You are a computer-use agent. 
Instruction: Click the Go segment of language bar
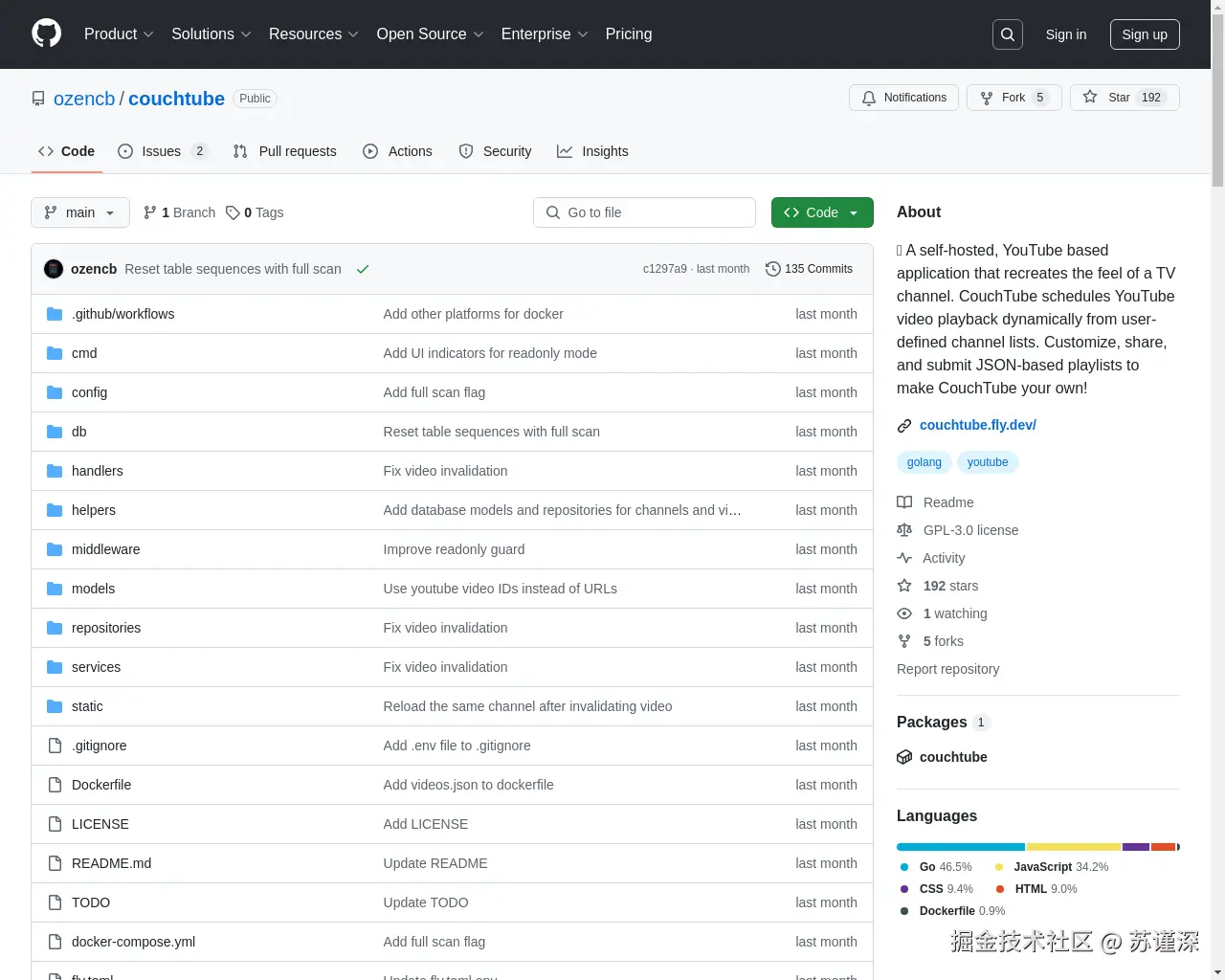coord(961,847)
